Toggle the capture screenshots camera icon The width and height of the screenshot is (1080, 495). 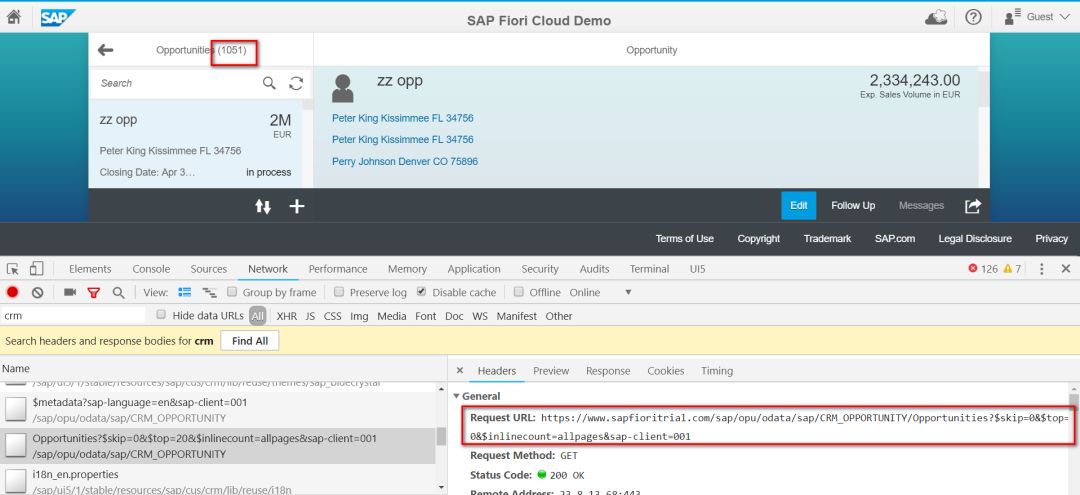click(x=70, y=293)
